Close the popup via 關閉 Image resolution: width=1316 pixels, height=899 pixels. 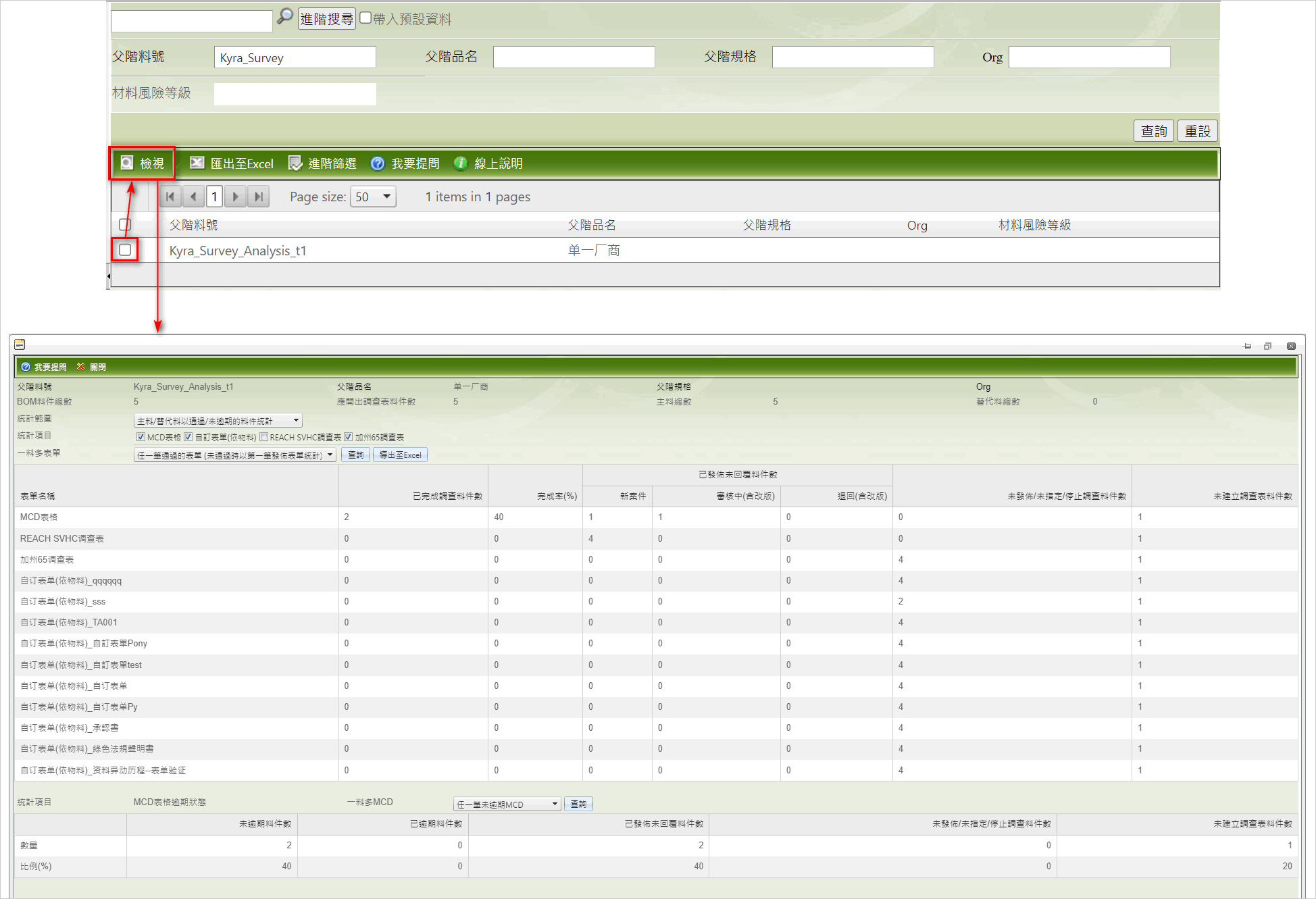(92, 367)
